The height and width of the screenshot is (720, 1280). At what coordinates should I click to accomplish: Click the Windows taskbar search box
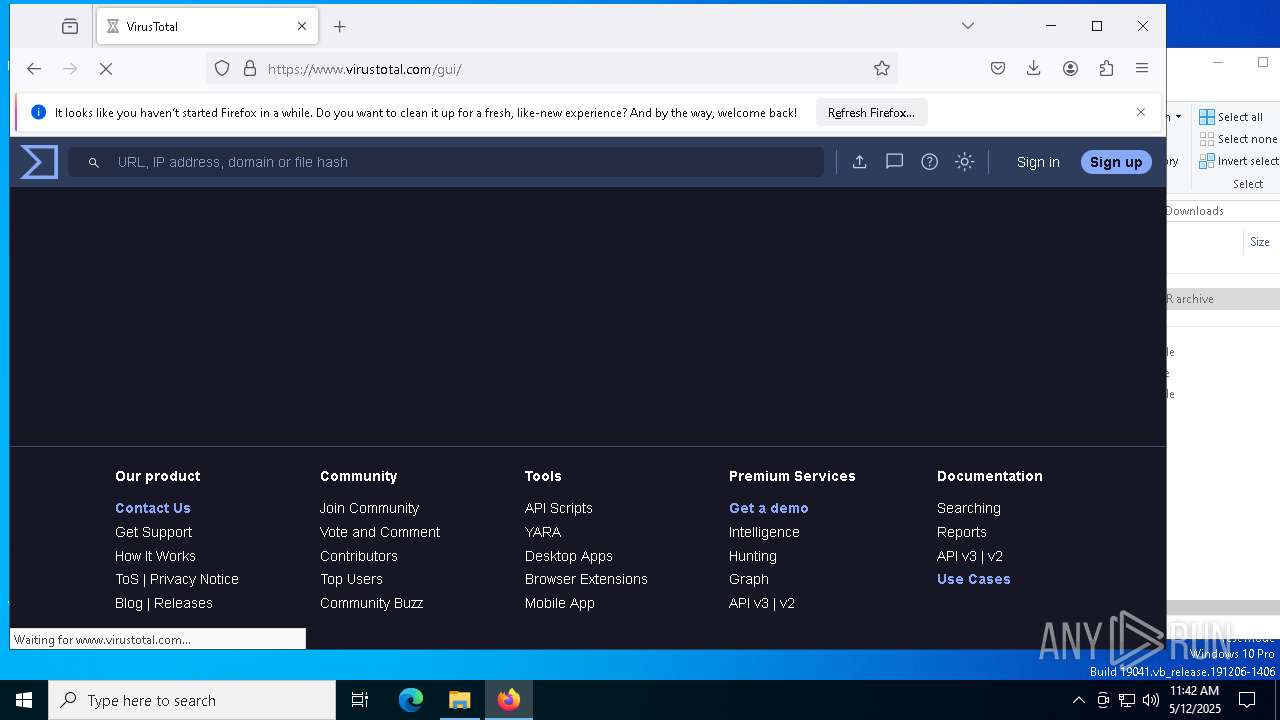(192, 700)
